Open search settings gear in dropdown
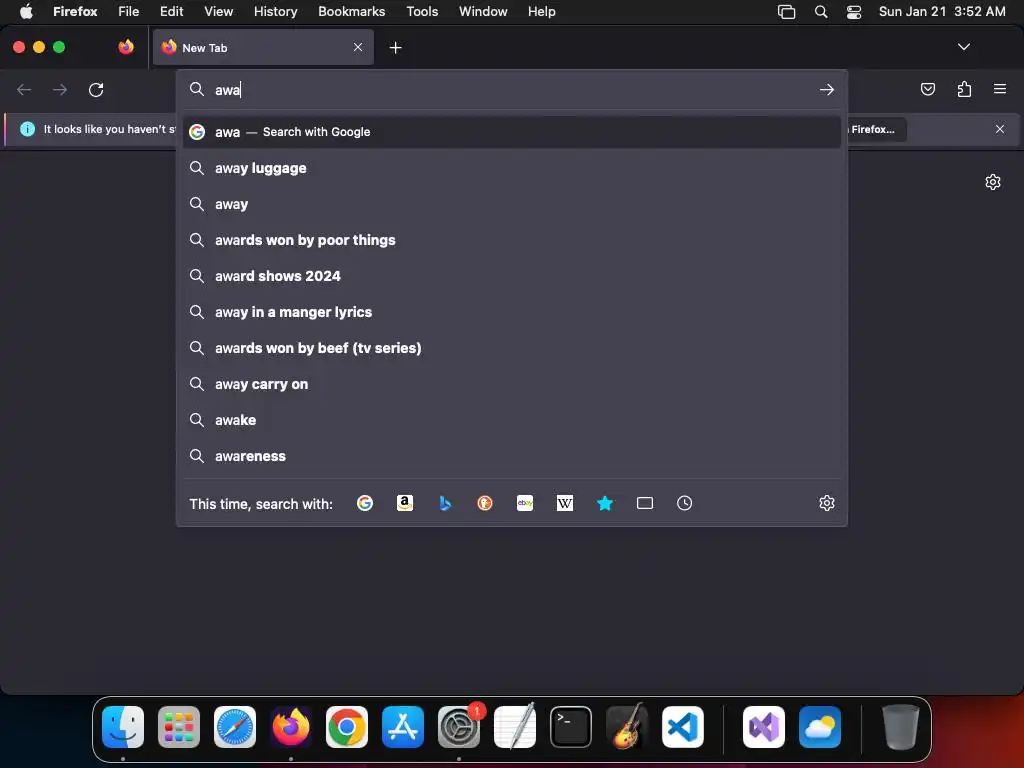Image resolution: width=1024 pixels, height=768 pixels. [x=827, y=503]
